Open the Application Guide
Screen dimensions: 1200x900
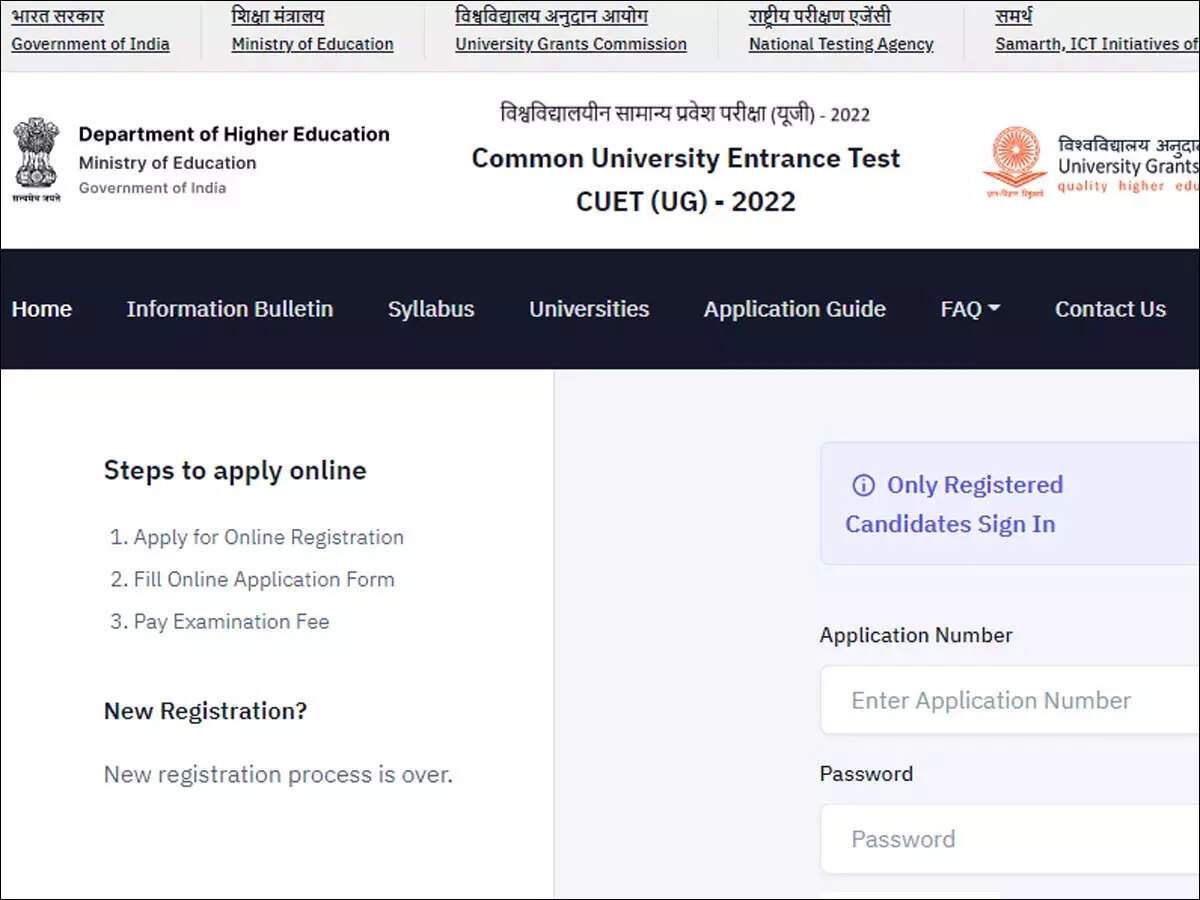[x=794, y=309]
